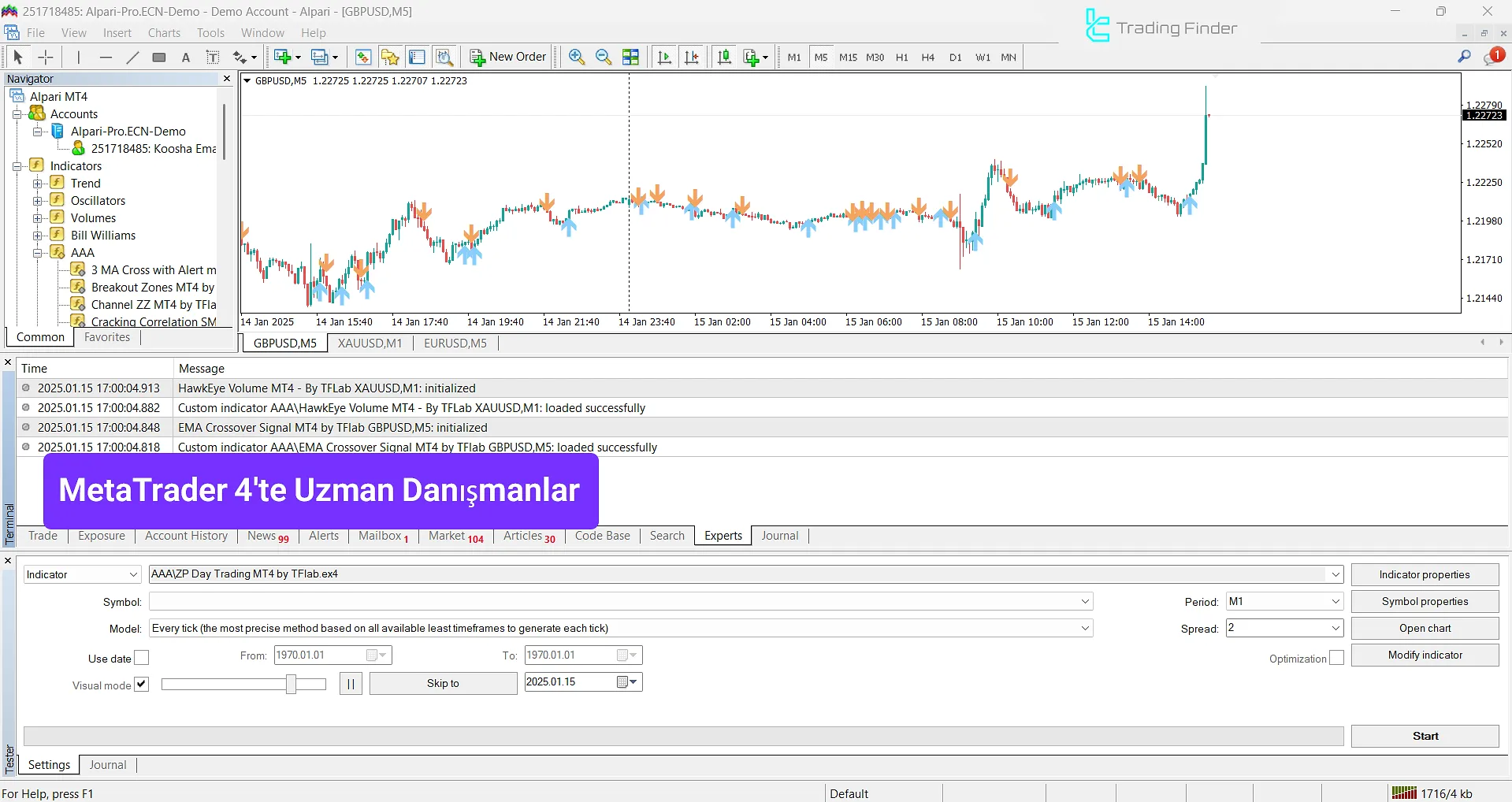The image size is (1512, 802).
Task: Enable chart shift icon
Action: coord(691,57)
